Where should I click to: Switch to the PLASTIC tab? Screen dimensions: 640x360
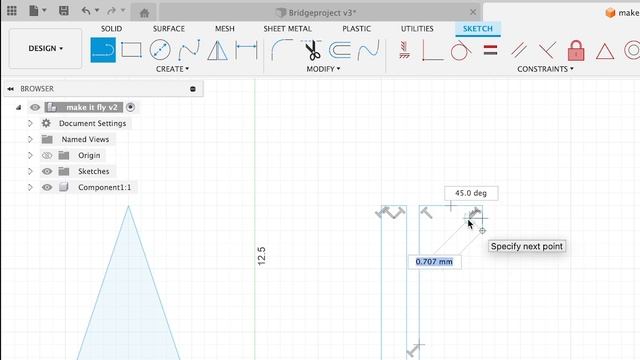(x=356, y=29)
